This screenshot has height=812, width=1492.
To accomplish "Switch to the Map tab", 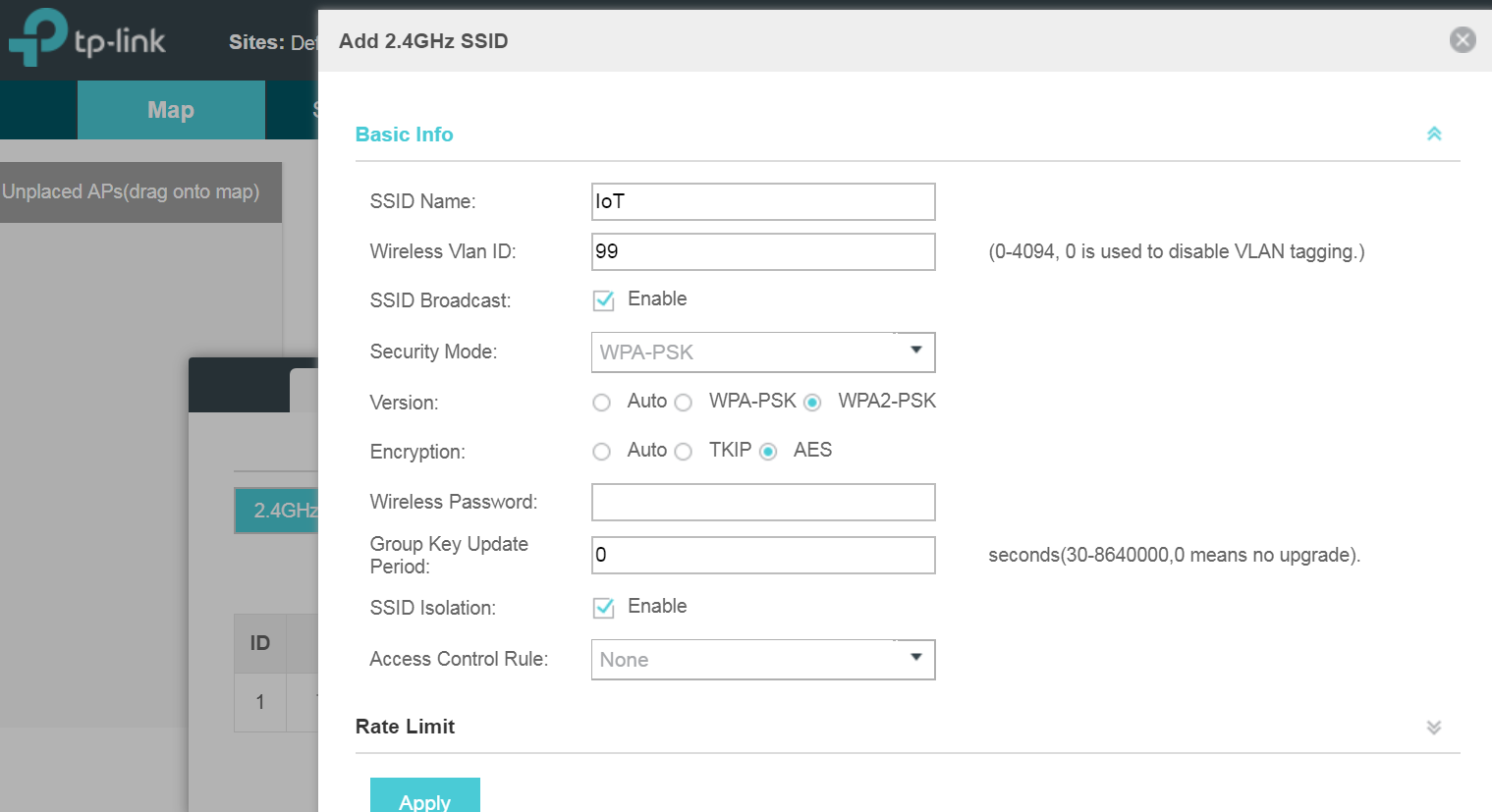I will [x=170, y=109].
